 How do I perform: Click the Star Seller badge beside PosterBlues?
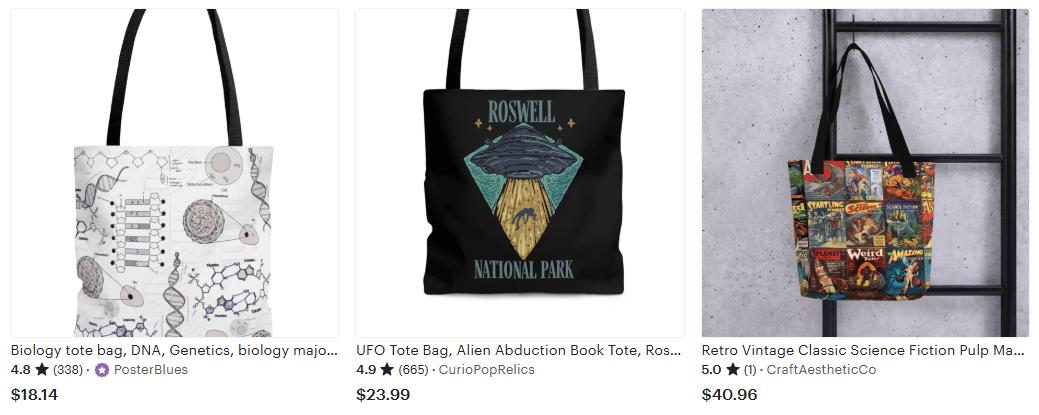pyautogui.click(x=101, y=370)
